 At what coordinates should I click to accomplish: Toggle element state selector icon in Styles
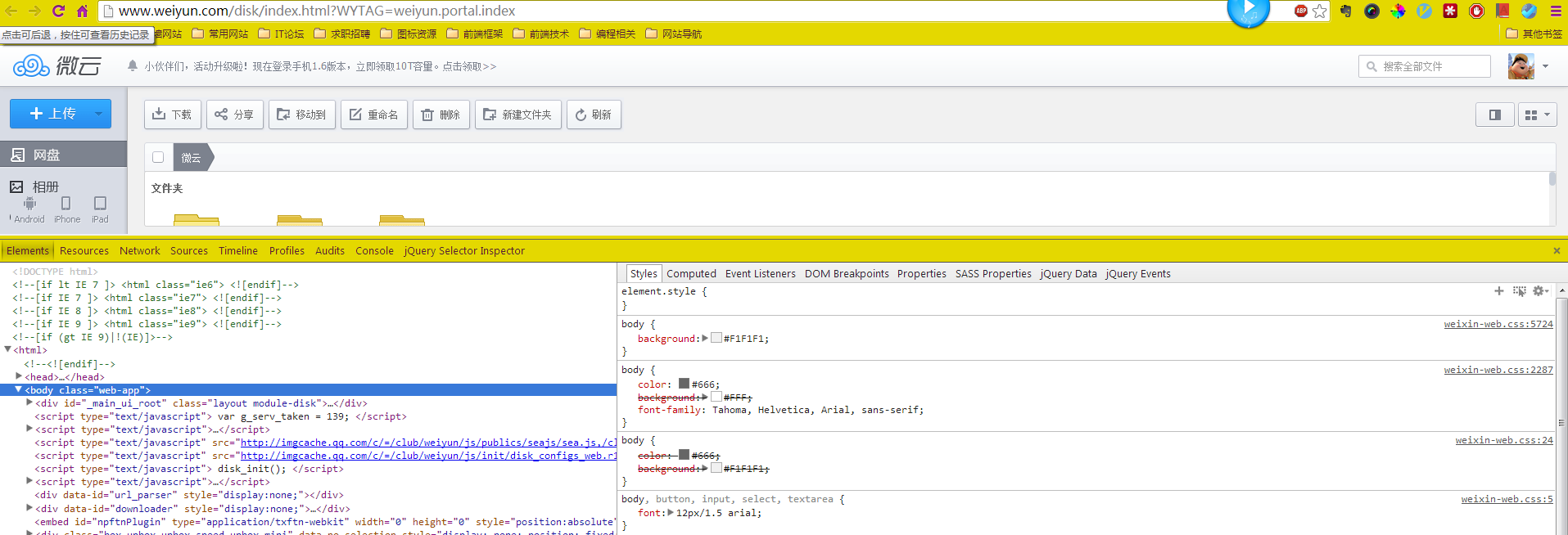[x=1519, y=290]
